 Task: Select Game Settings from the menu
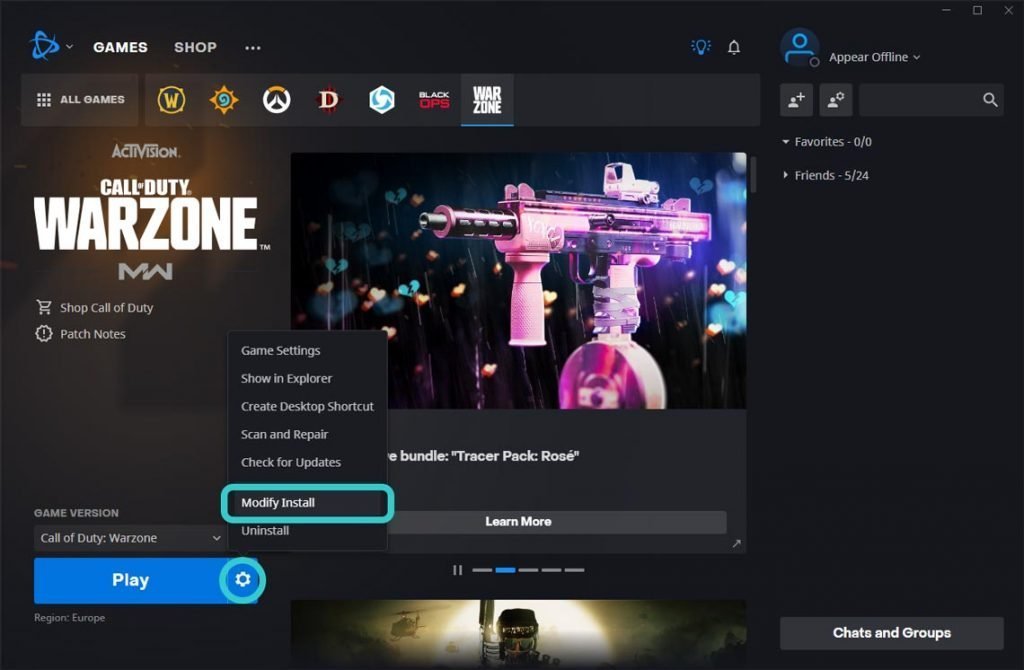point(281,351)
